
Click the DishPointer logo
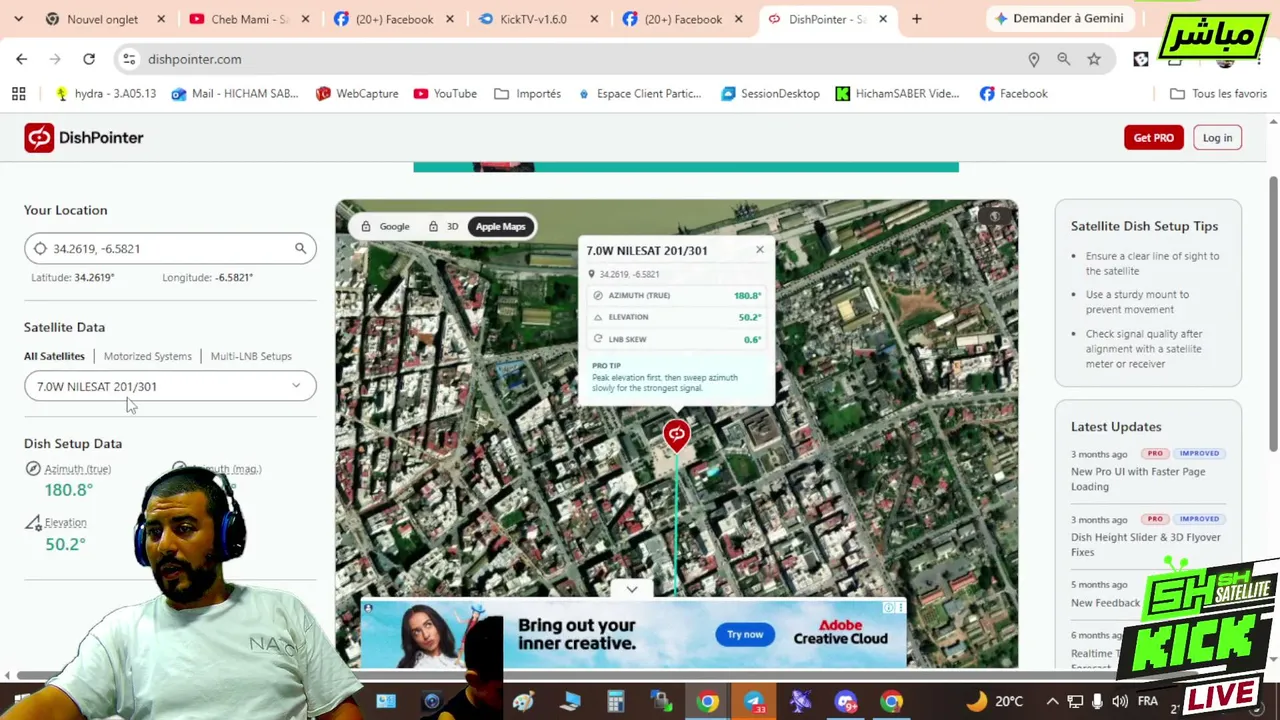[84, 138]
